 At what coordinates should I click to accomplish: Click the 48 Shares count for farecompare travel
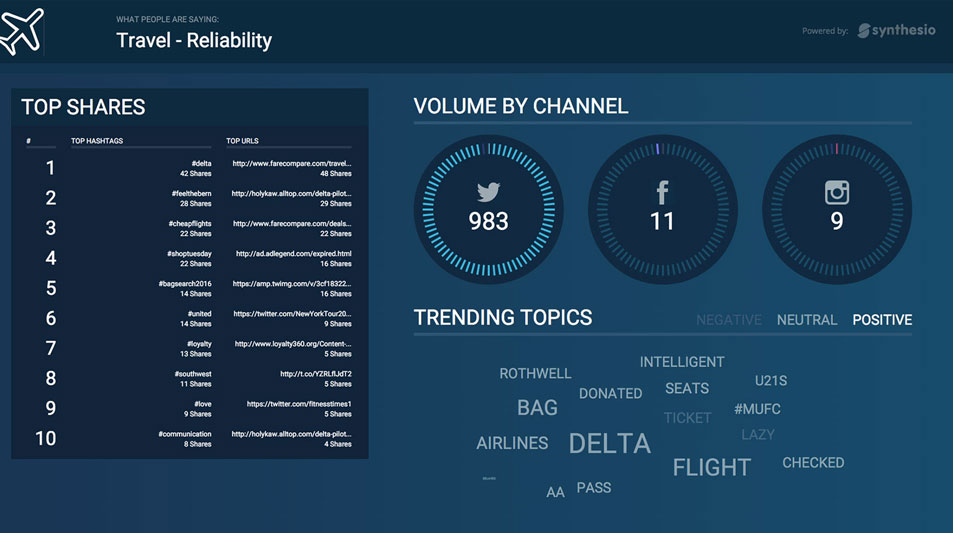(336, 174)
